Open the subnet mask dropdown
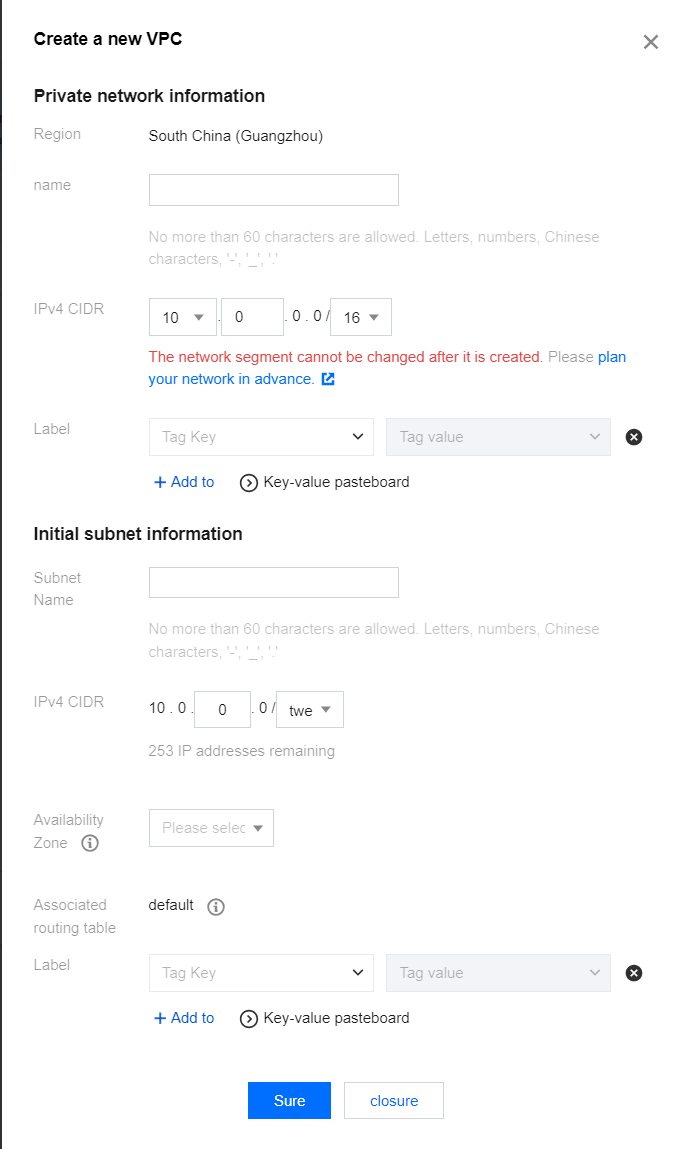690x1149 pixels. click(x=310, y=710)
